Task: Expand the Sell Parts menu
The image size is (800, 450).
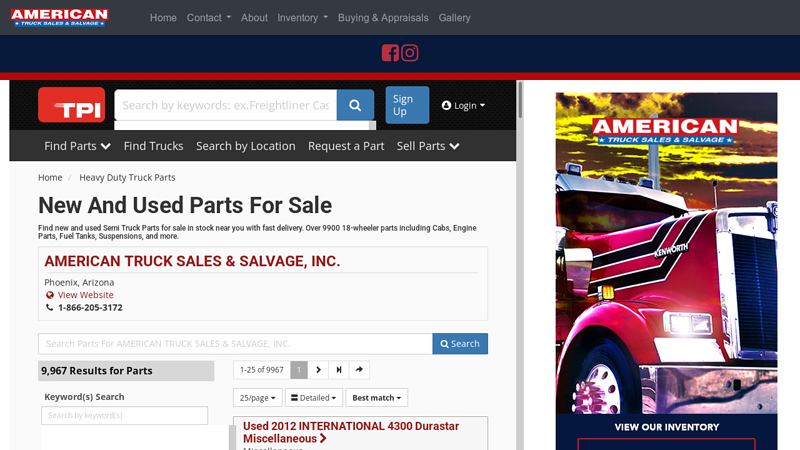Action: tap(428, 146)
